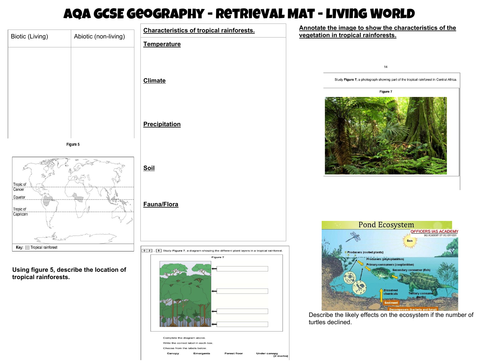Click the bottom label box of rainforest layers
The image size is (500, 363).
pos(242,324)
